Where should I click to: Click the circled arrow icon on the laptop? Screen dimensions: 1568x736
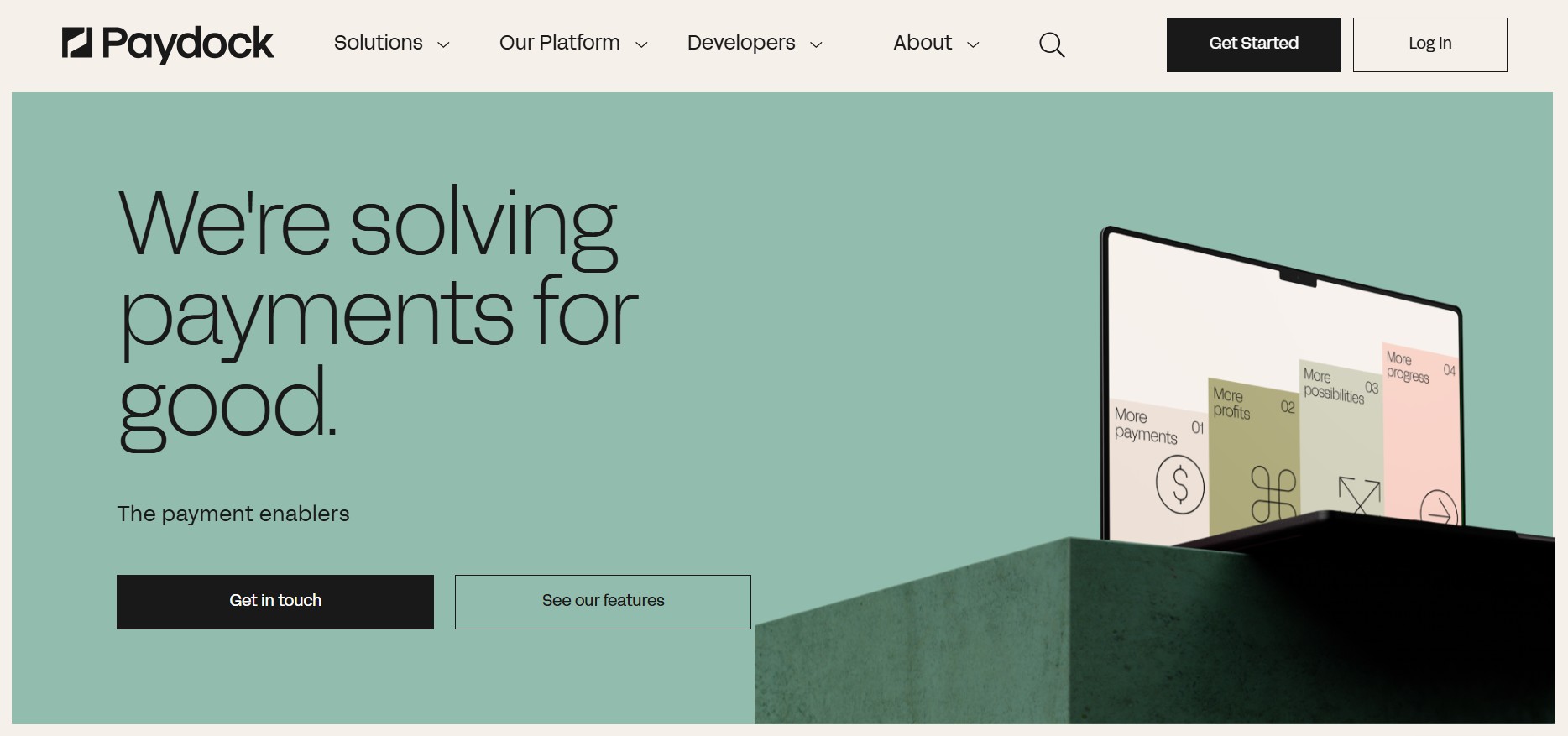point(1439,508)
